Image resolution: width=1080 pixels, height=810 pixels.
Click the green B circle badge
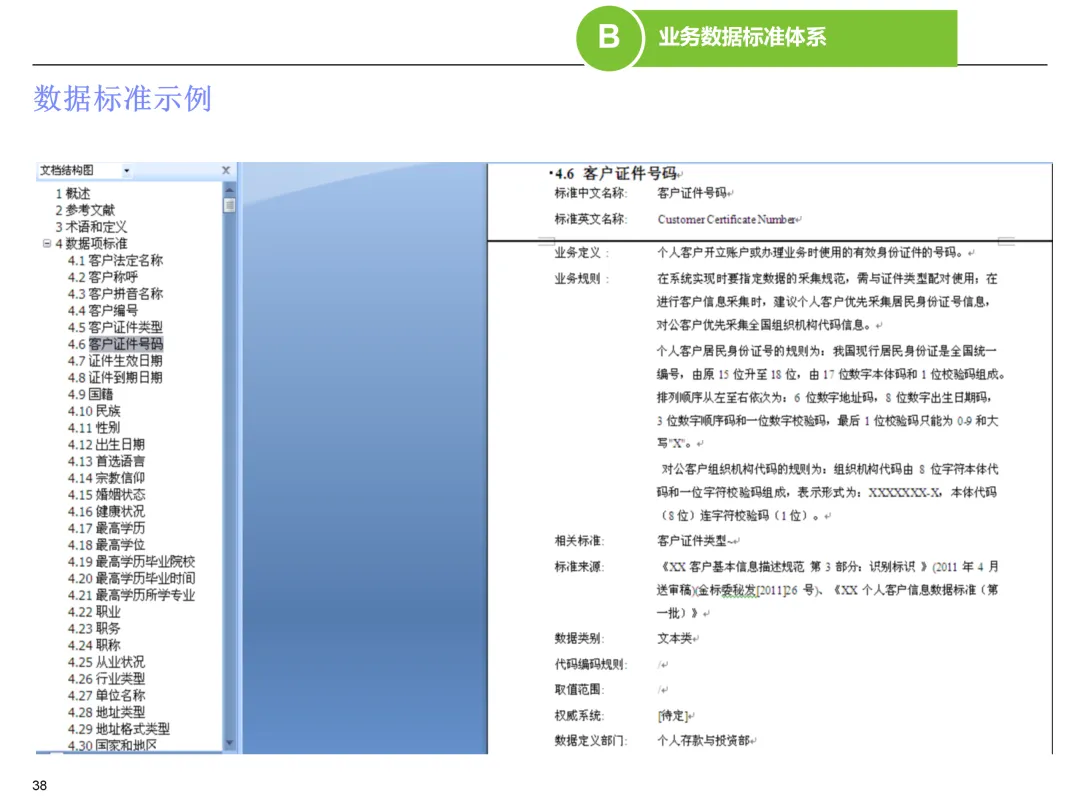[609, 37]
